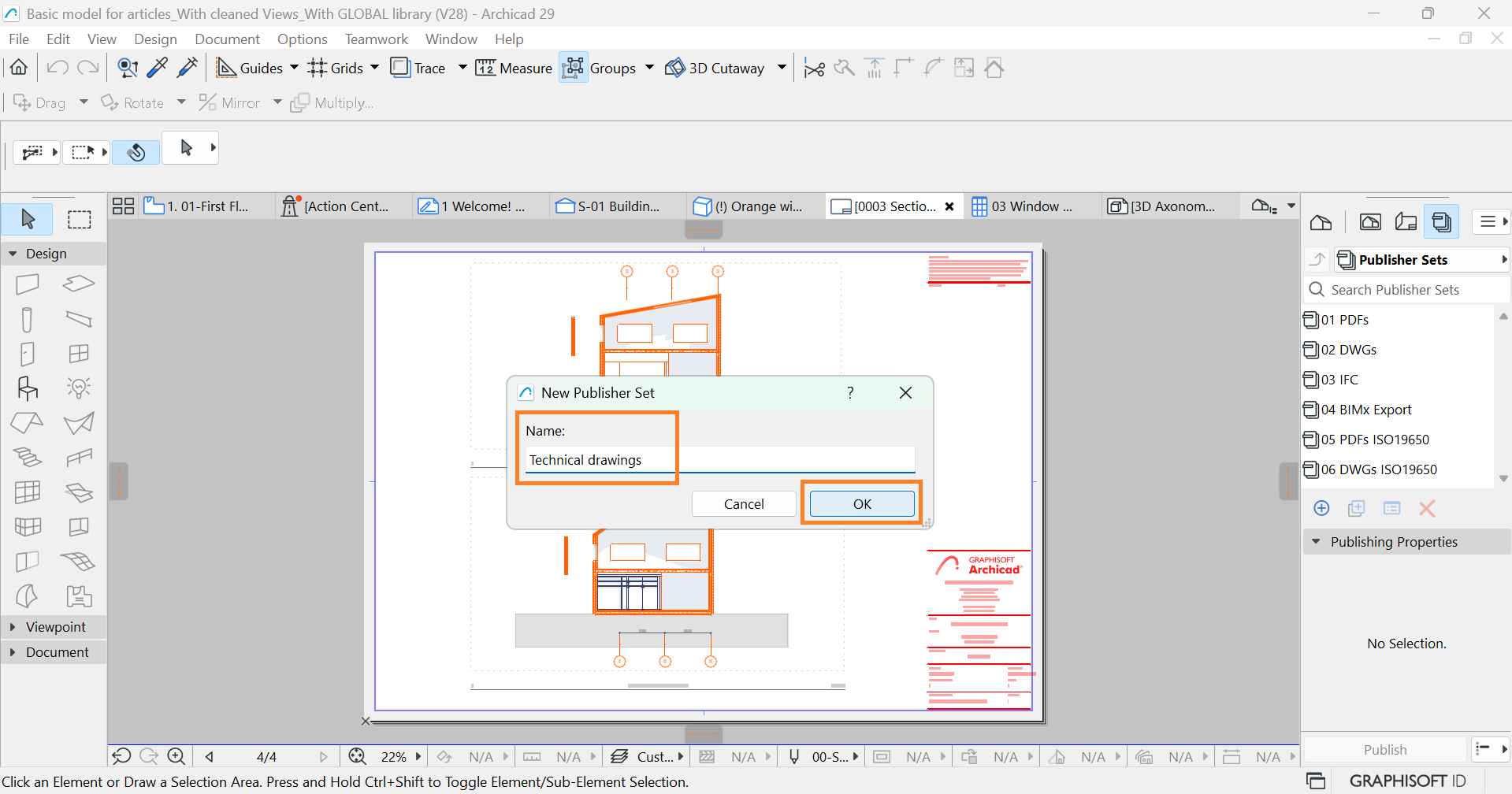1512x794 pixels.
Task: Click the Undo arrow icon
Action: tap(57, 68)
